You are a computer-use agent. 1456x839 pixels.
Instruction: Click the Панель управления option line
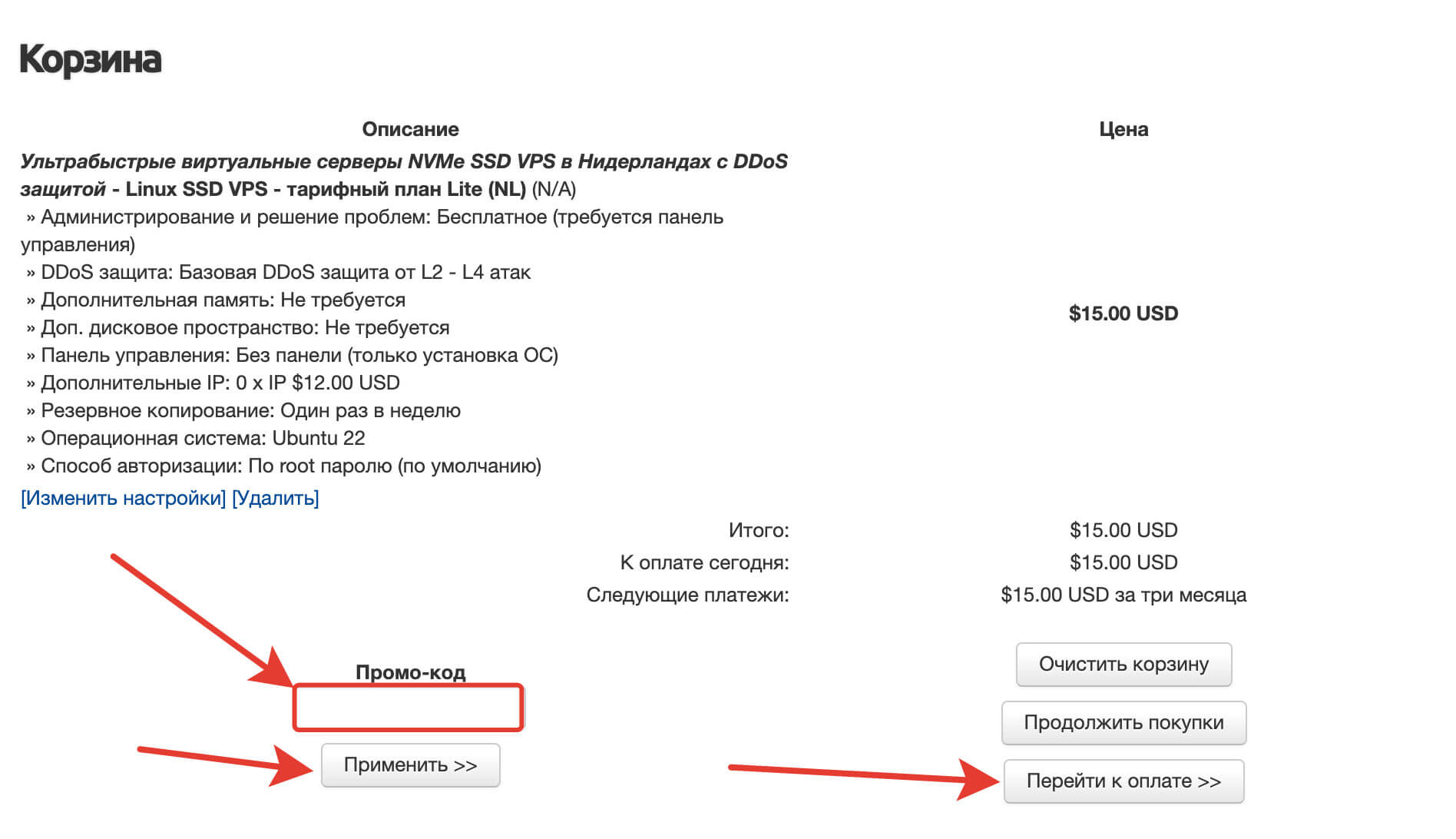[x=299, y=355]
